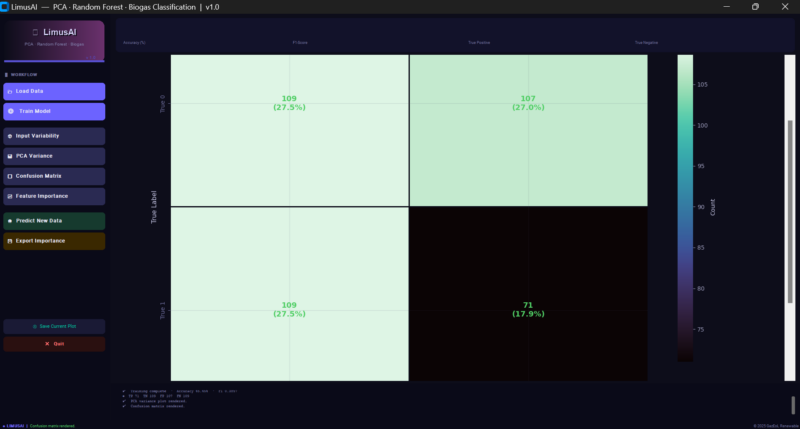Image resolution: width=800 pixels, height=429 pixels.
Task: Display the Confusion Matrix view
Action: click(x=54, y=176)
